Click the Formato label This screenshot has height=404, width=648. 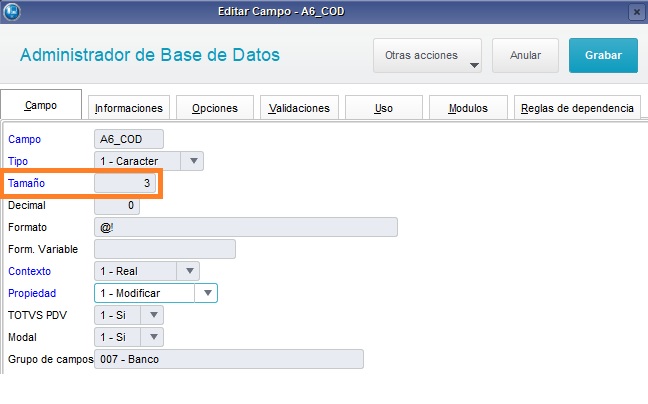[x=27, y=227]
